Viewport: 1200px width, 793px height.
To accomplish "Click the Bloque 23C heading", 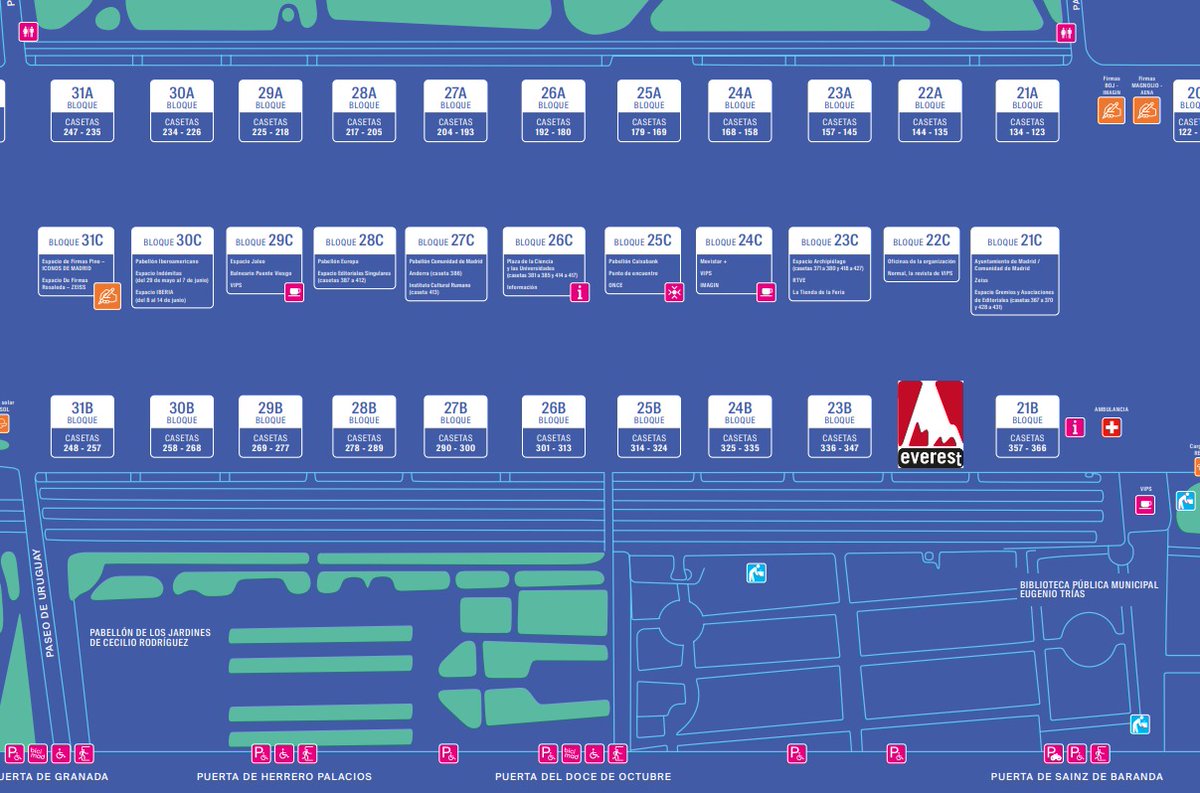I will point(829,241).
